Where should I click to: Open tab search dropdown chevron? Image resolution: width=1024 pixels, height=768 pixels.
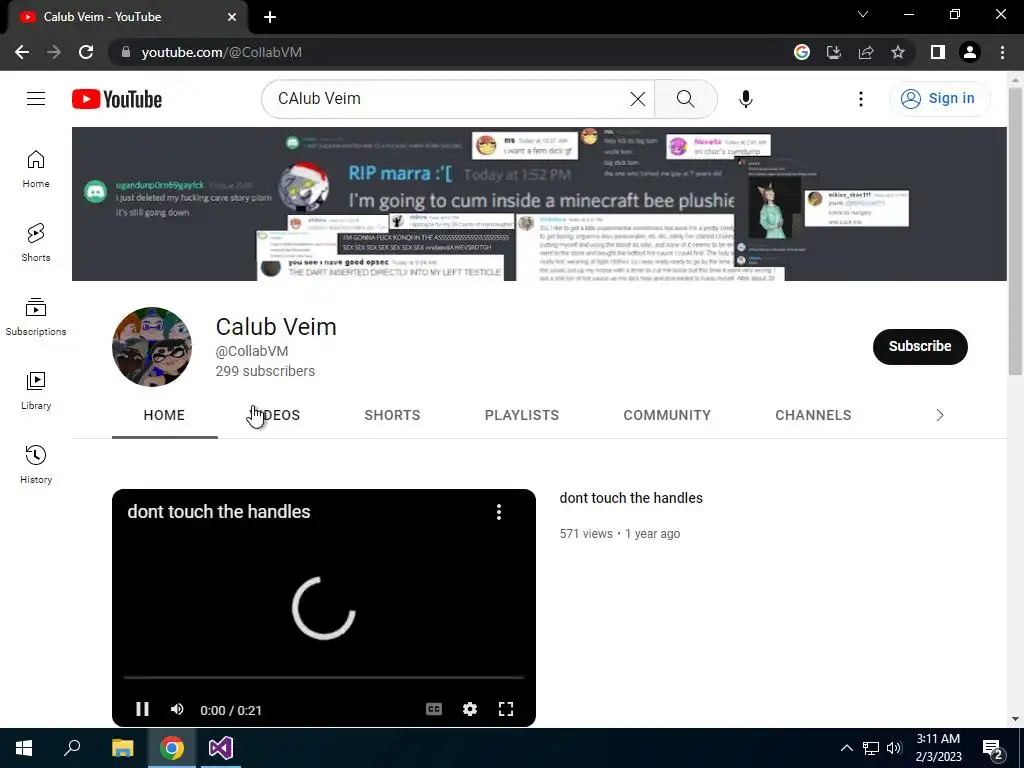coord(863,14)
